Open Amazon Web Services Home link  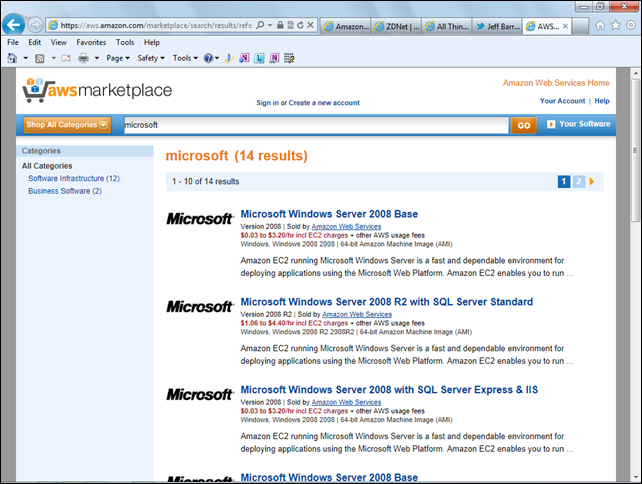click(556, 83)
